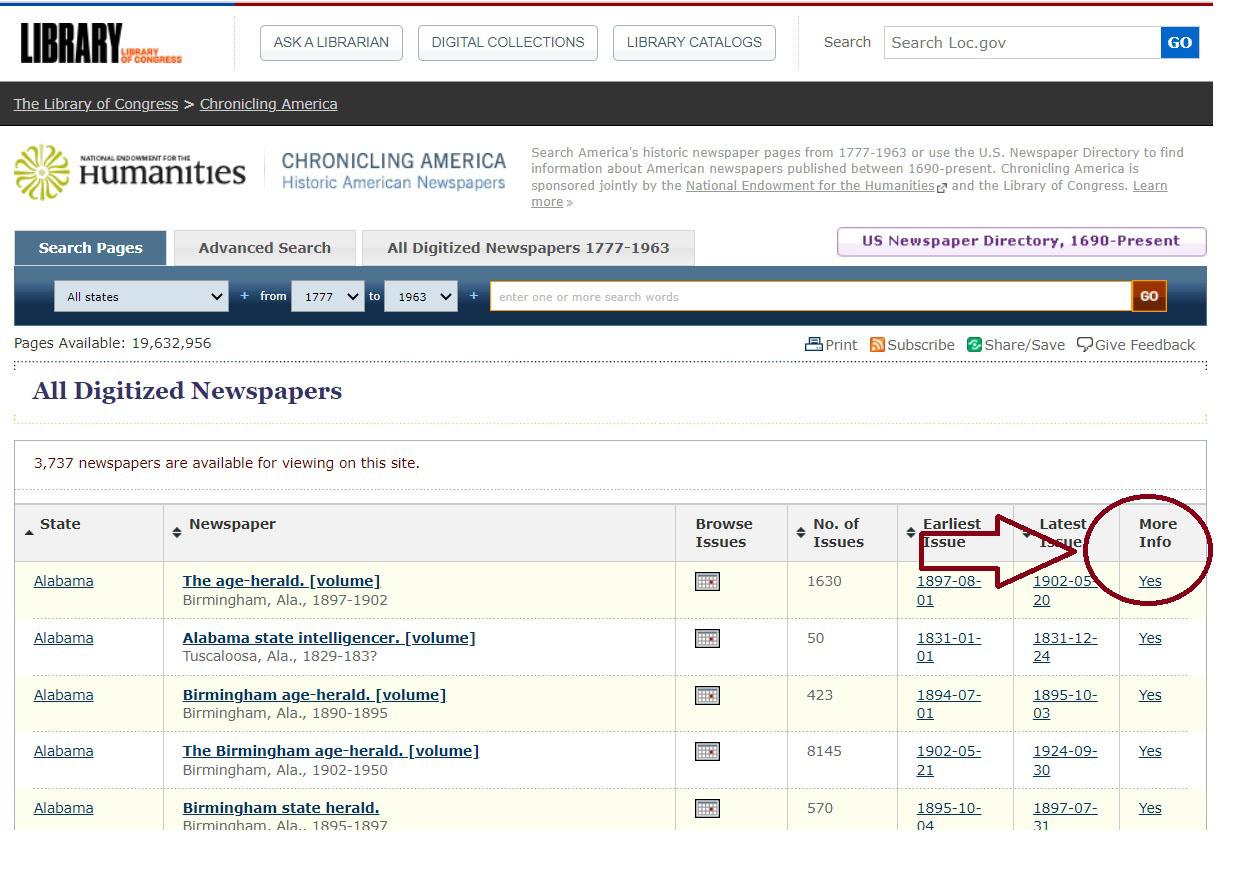1235x878 pixels.
Task: Click More Info Yes for Birmingham age-herald 1890-1895
Action: point(1150,695)
